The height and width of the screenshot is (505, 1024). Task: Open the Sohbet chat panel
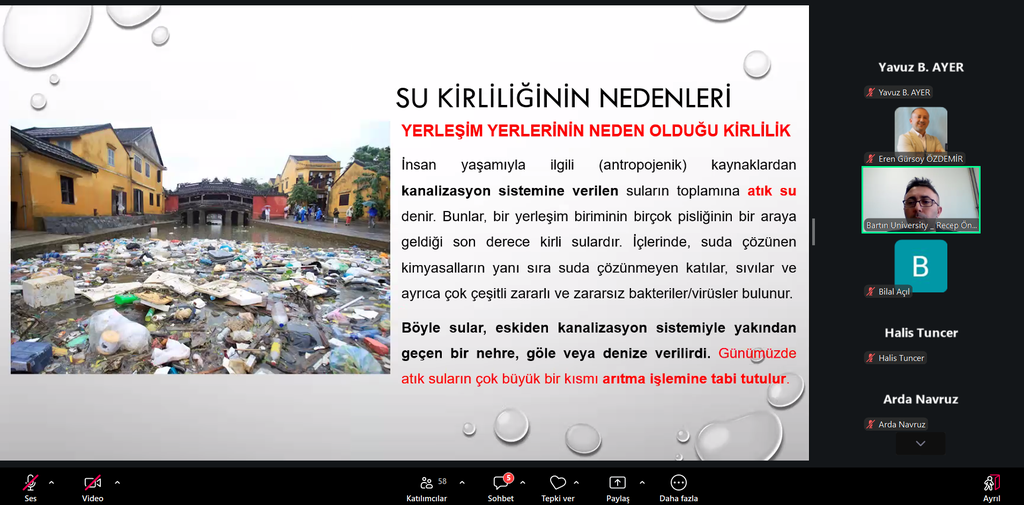point(500,483)
